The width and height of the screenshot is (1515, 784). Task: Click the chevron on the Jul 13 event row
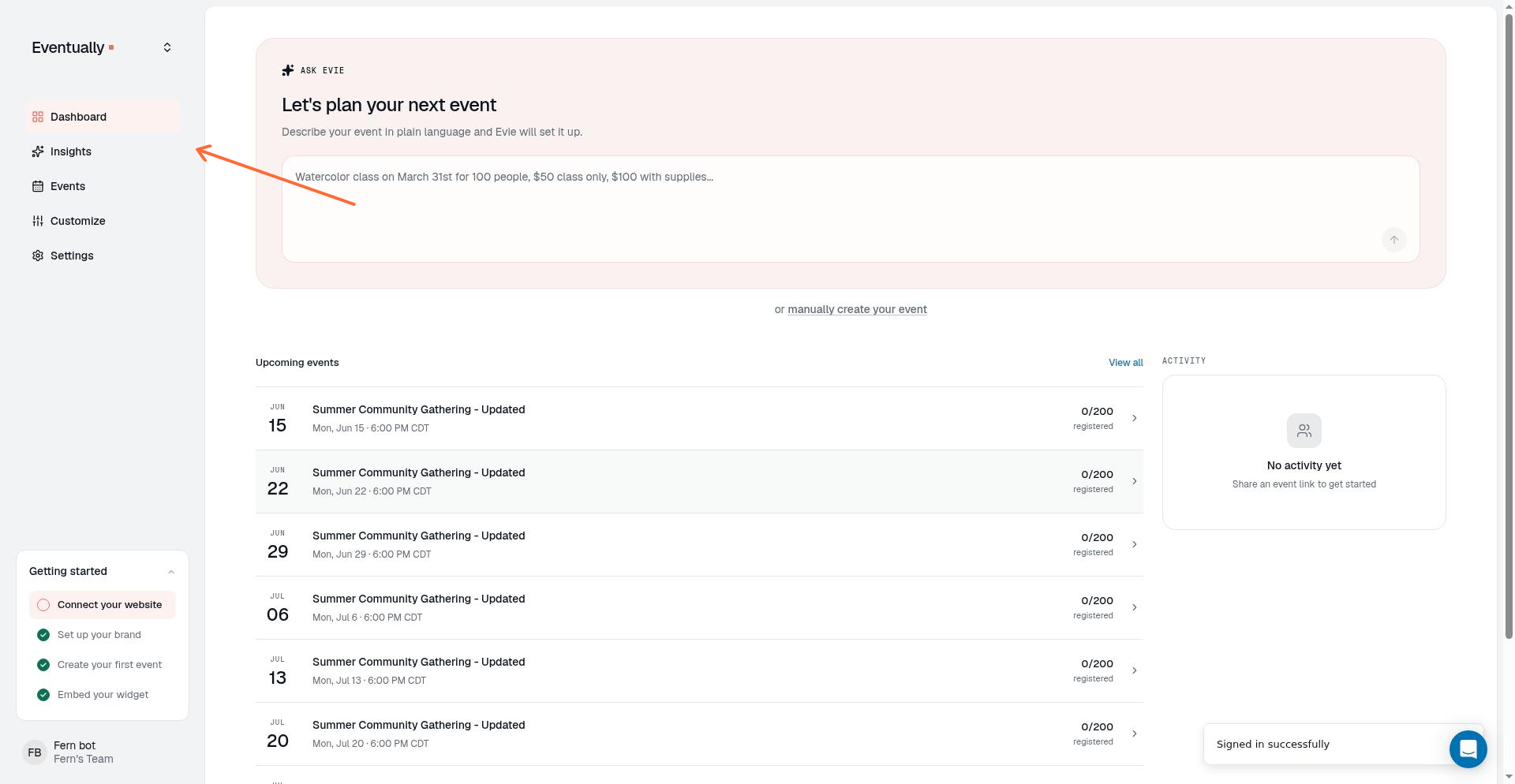pyautogui.click(x=1135, y=670)
